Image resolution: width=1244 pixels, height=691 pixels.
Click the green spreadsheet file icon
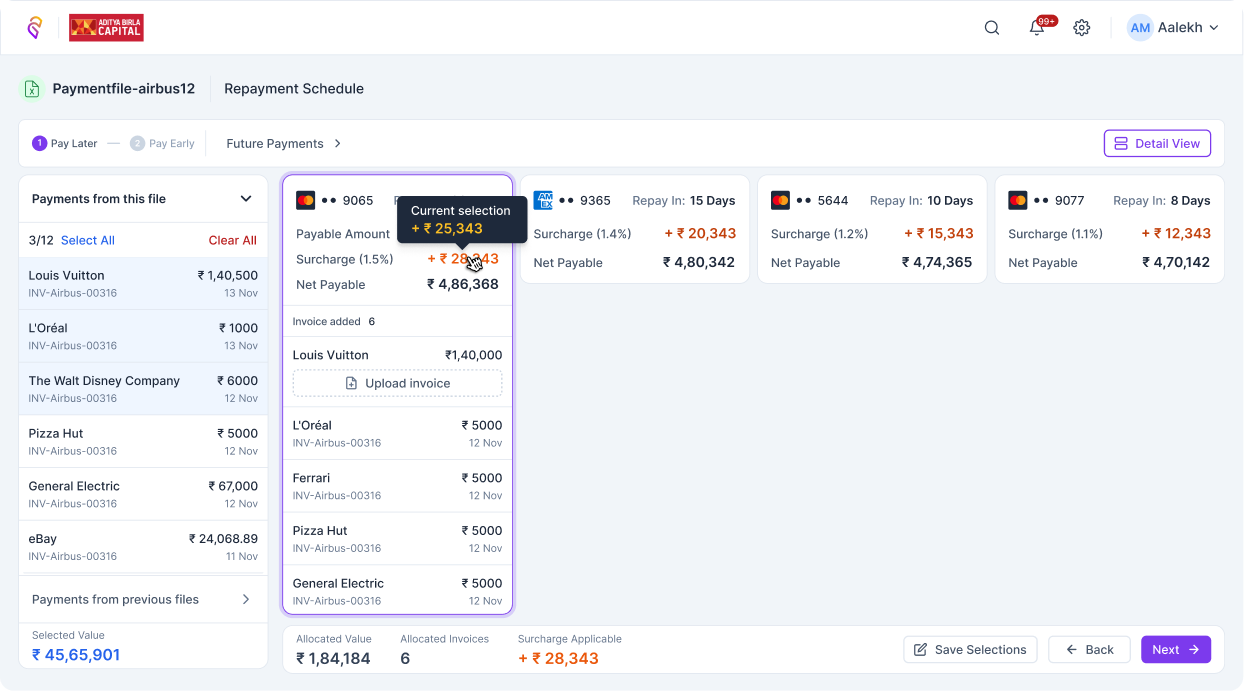[32, 89]
